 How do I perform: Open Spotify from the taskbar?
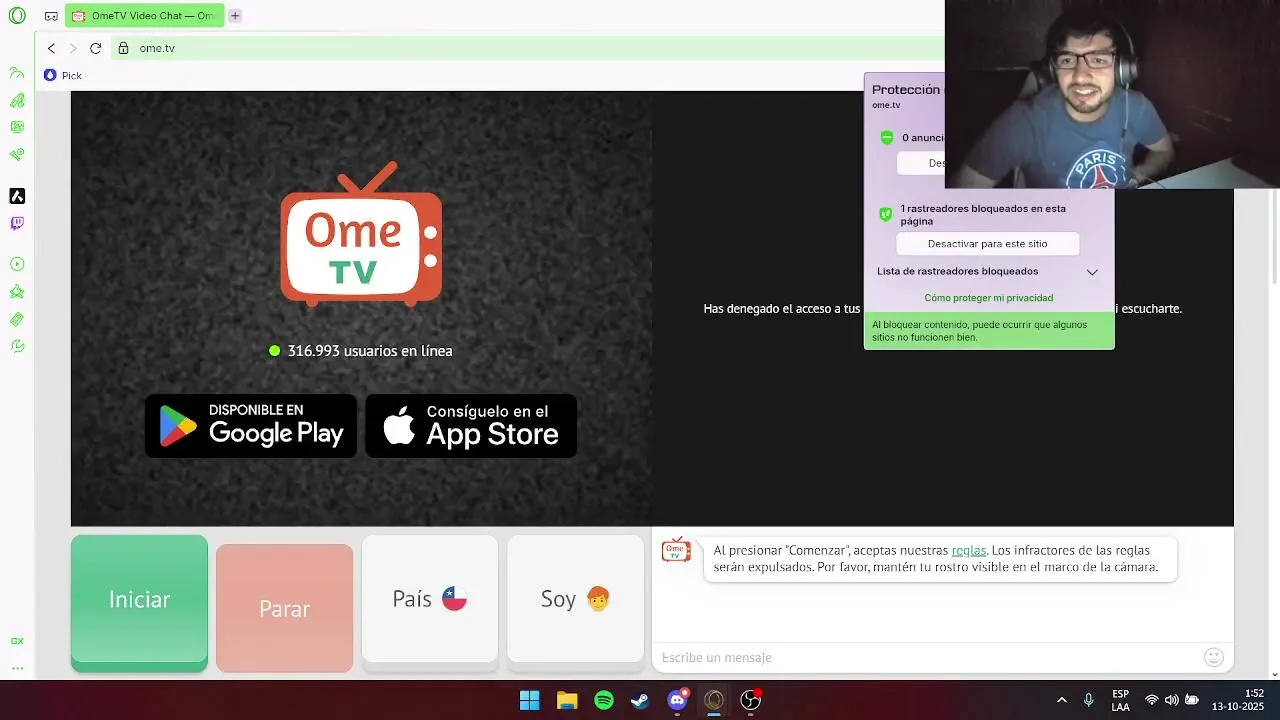point(604,700)
